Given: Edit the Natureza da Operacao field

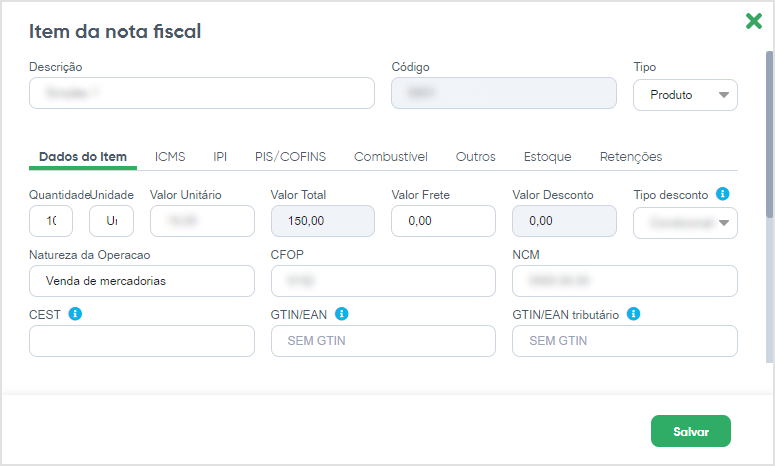Looking at the screenshot, I should 142,281.
